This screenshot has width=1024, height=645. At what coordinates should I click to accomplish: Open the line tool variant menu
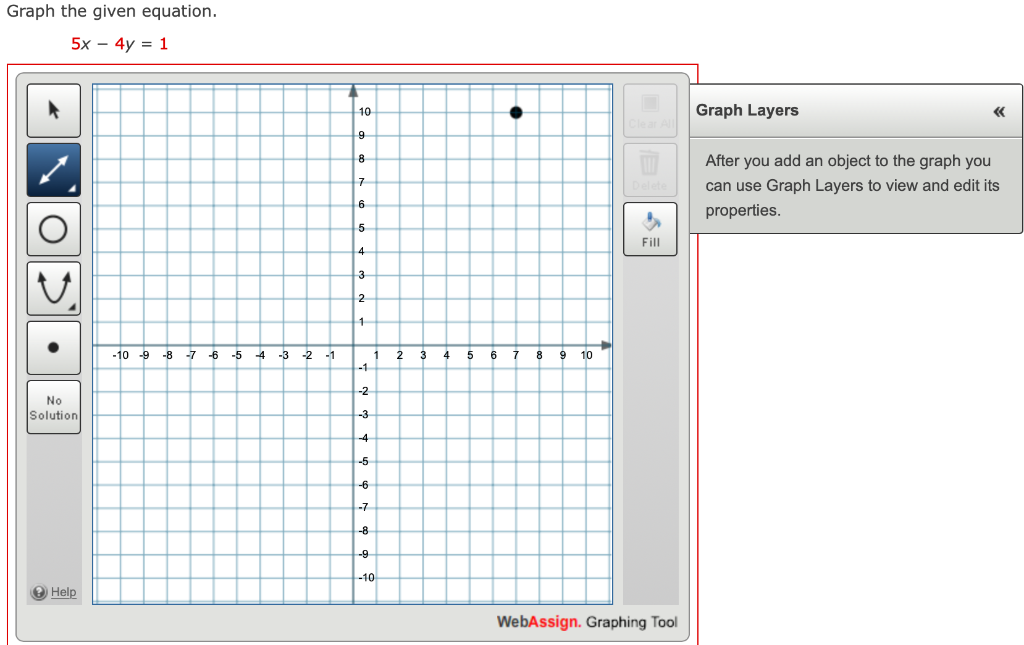point(72,187)
